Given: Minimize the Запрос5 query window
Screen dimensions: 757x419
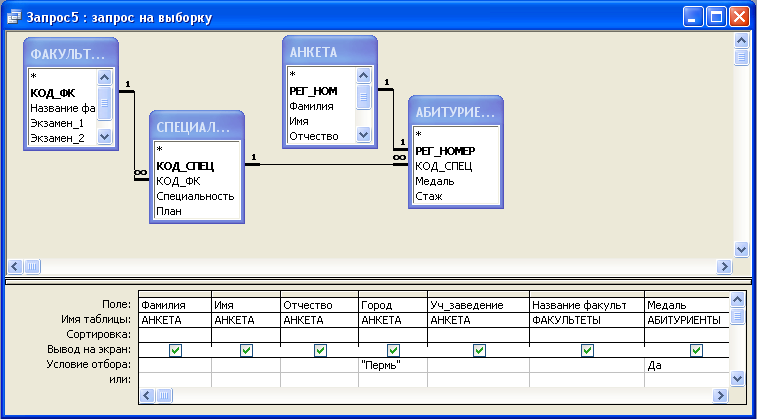Looking at the screenshot, I should tap(693, 18).
